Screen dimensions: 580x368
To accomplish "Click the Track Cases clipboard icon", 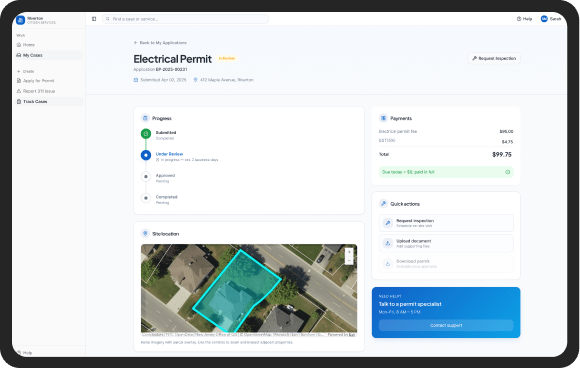I will pos(19,101).
